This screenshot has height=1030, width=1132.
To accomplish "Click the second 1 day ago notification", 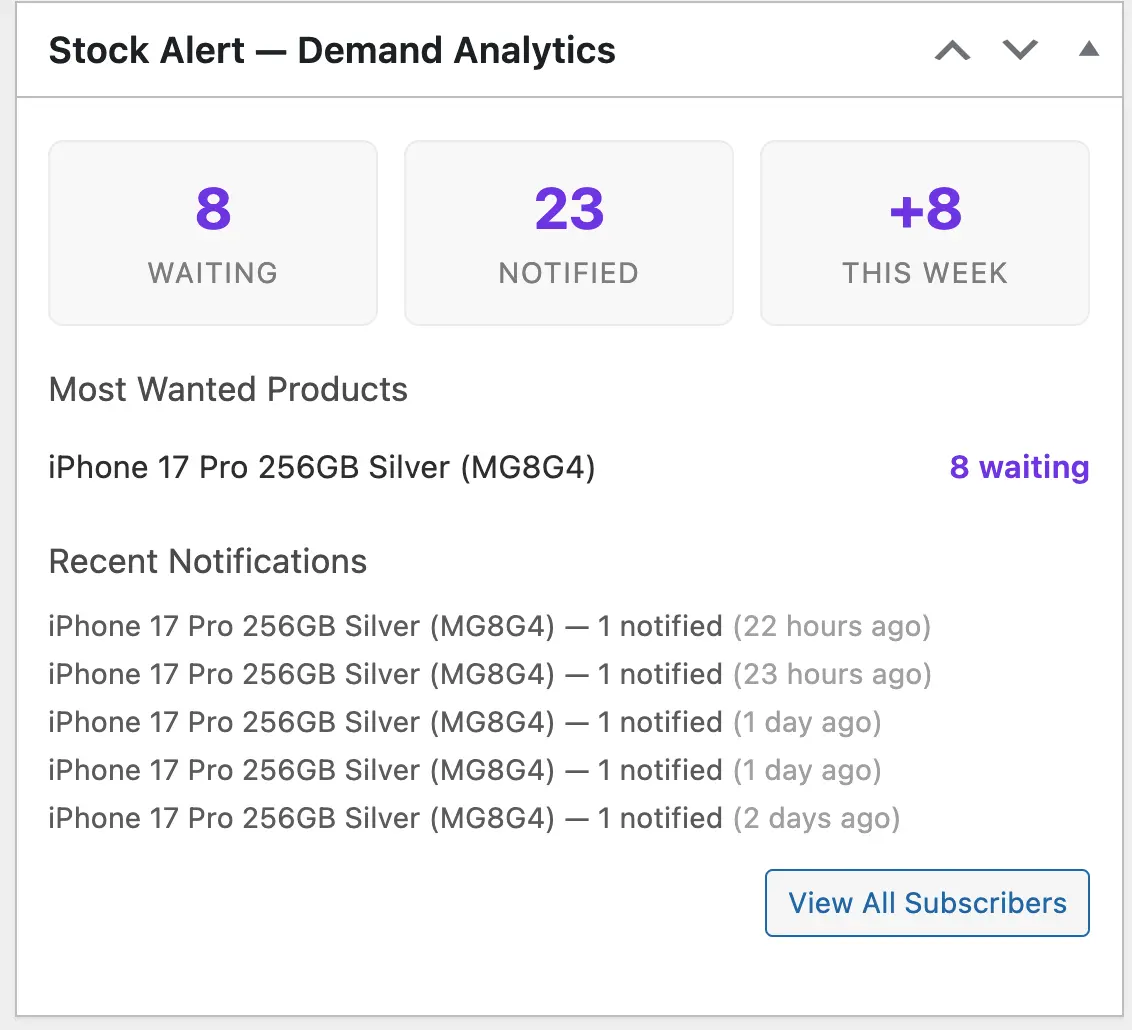I will (465, 770).
